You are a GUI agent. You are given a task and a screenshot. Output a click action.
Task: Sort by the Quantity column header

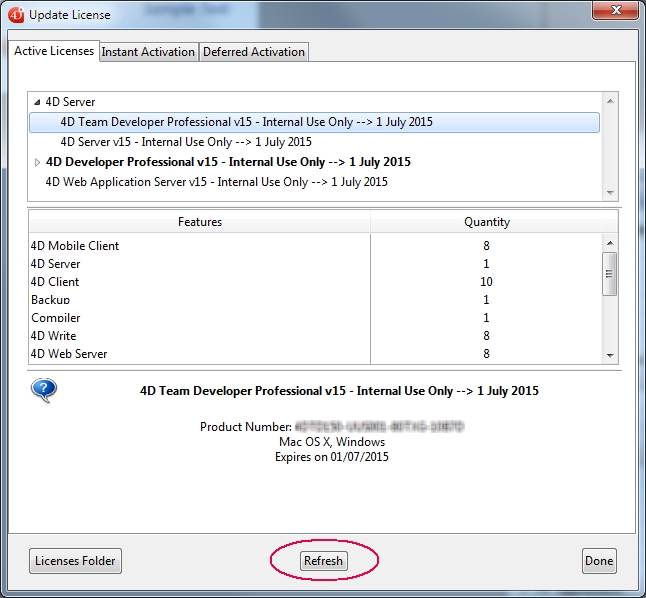(487, 222)
